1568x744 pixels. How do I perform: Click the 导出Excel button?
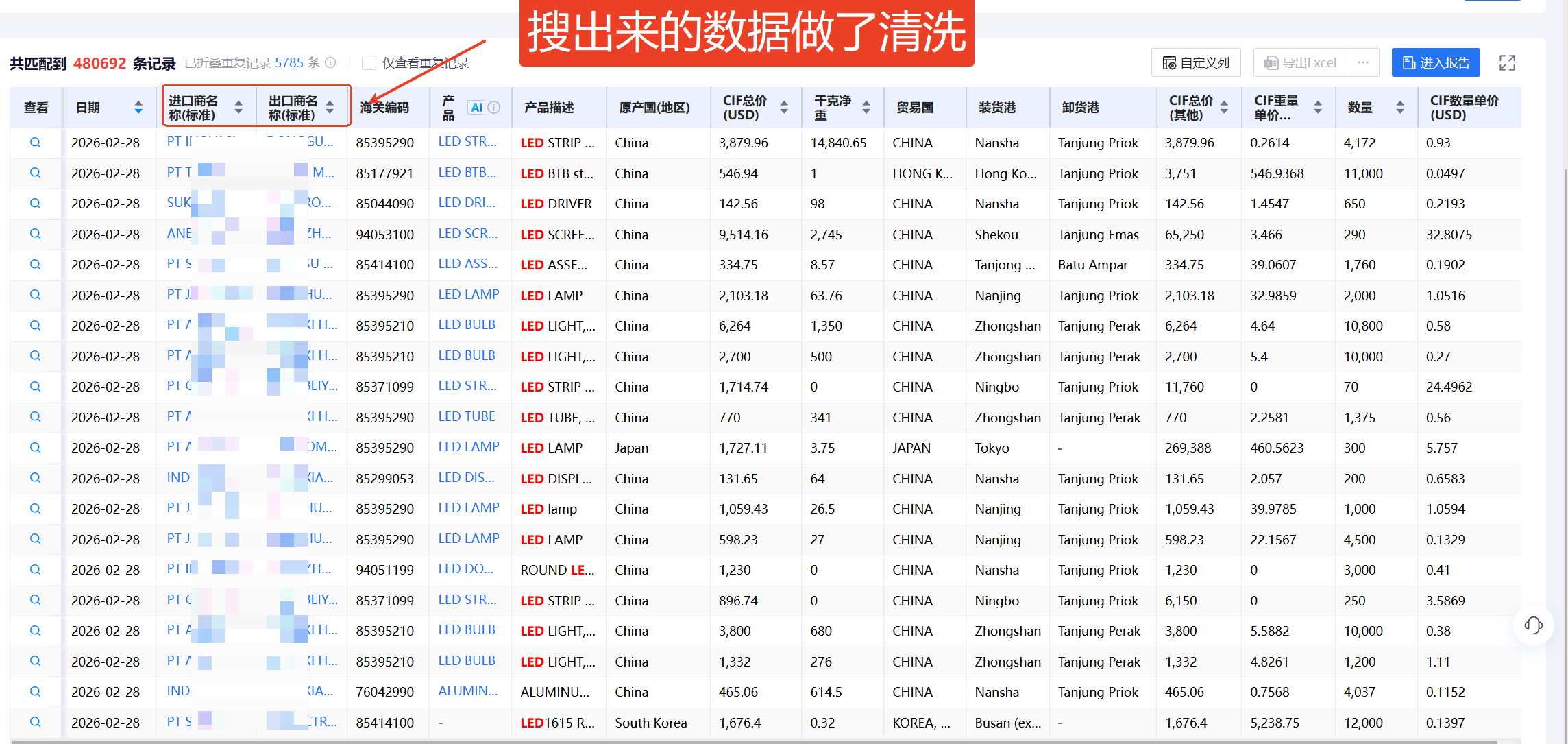coord(1300,63)
